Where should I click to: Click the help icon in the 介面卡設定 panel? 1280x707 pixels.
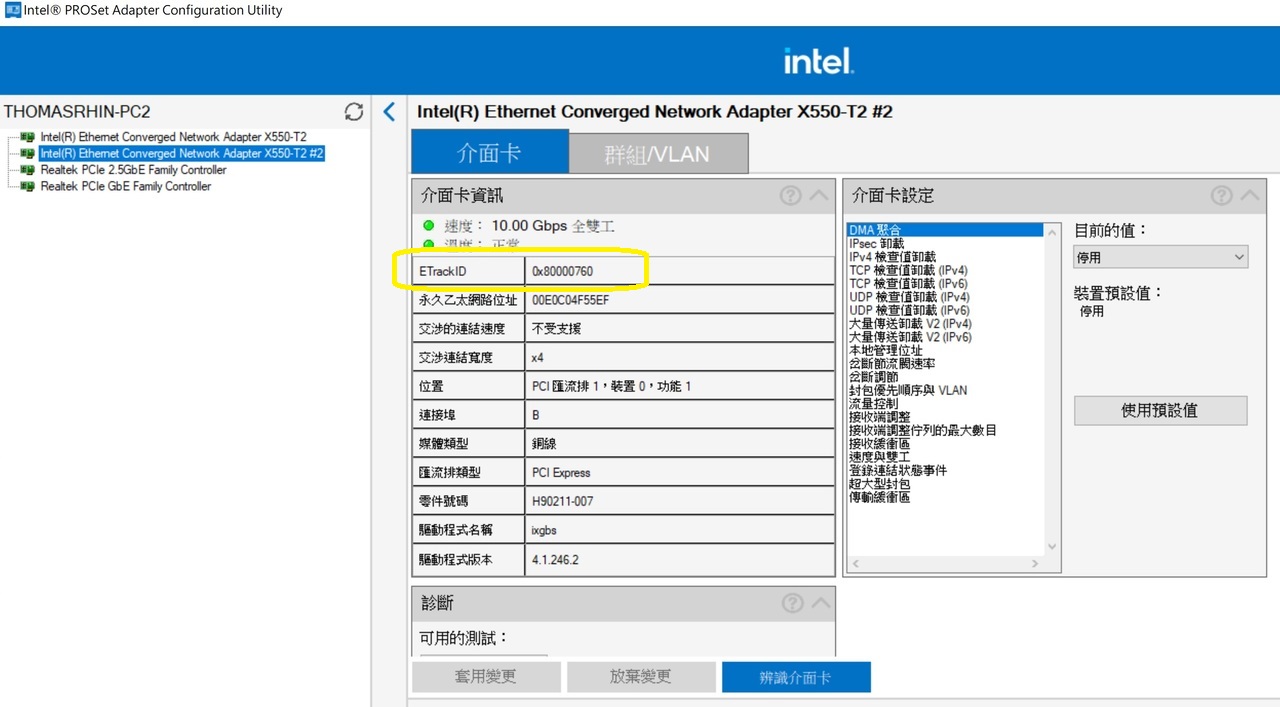[1221, 195]
